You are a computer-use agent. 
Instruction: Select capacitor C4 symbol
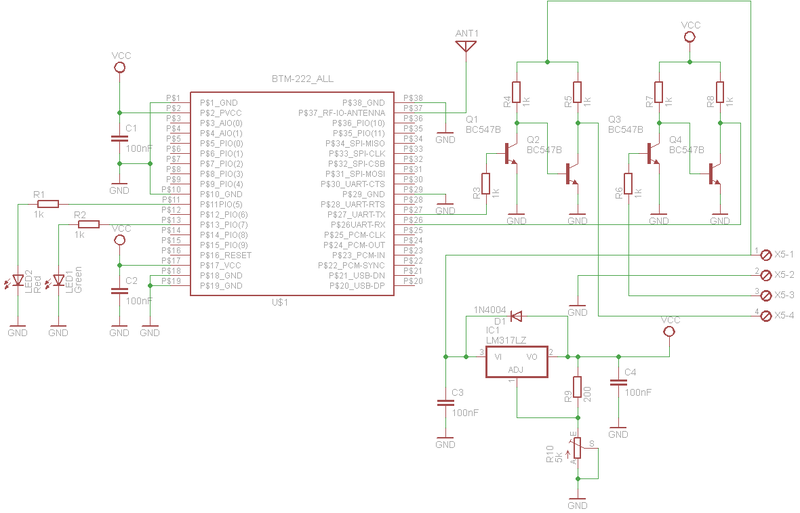(618, 382)
